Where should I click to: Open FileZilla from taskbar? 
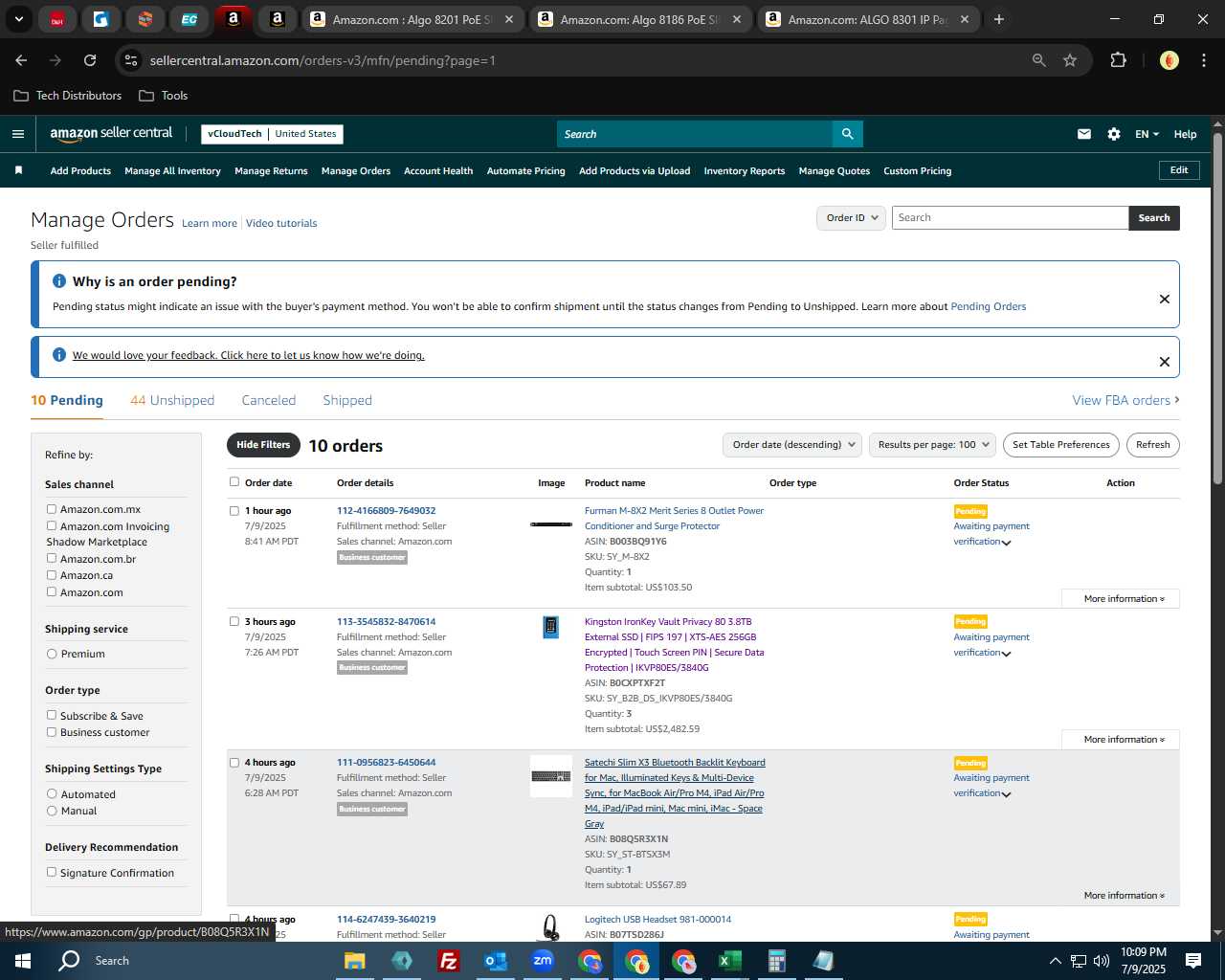[448, 961]
